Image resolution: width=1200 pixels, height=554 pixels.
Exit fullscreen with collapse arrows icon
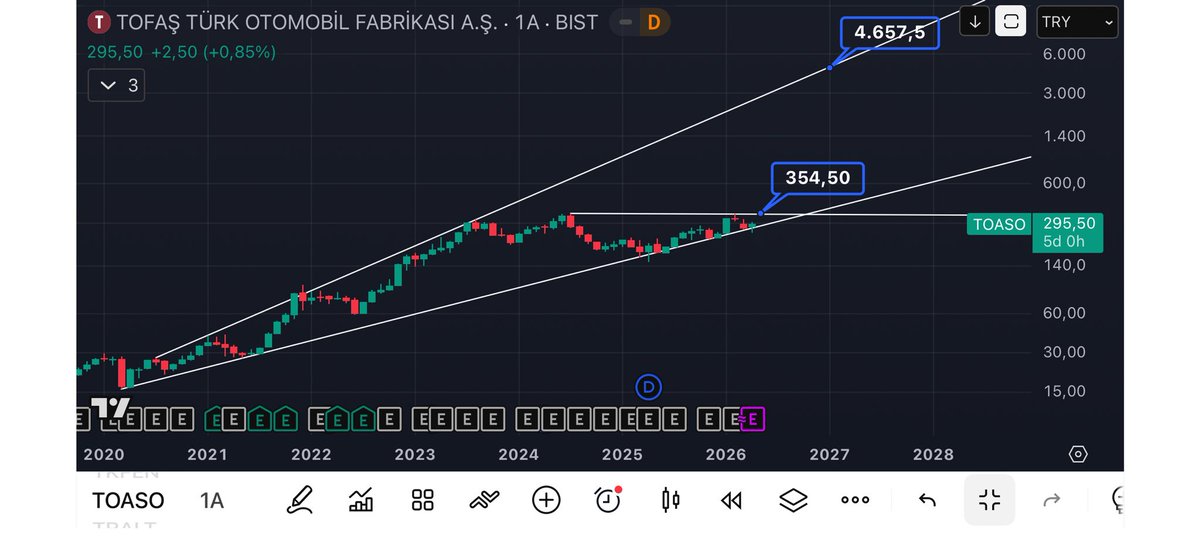[989, 500]
